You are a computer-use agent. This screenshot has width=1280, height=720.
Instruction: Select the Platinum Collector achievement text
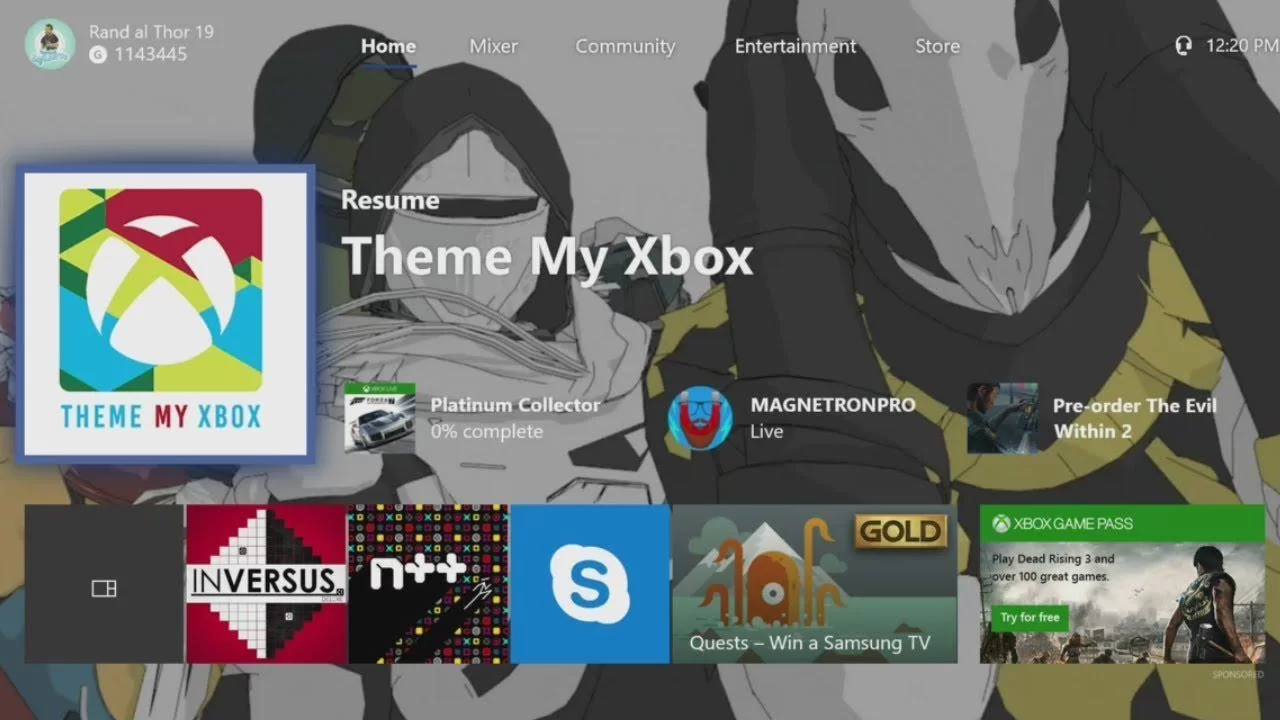pos(515,405)
